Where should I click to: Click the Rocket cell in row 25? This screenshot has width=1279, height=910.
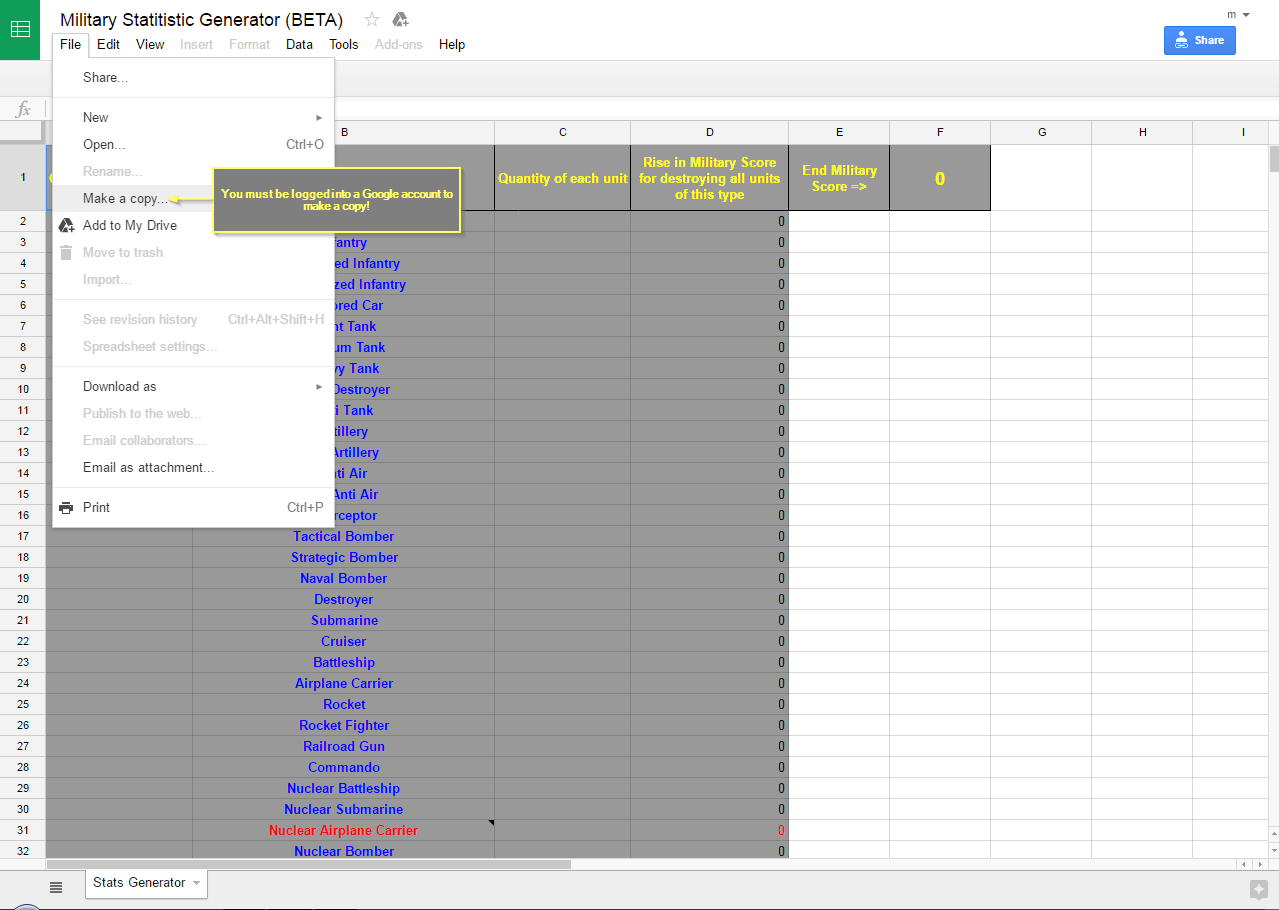point(344,705)
